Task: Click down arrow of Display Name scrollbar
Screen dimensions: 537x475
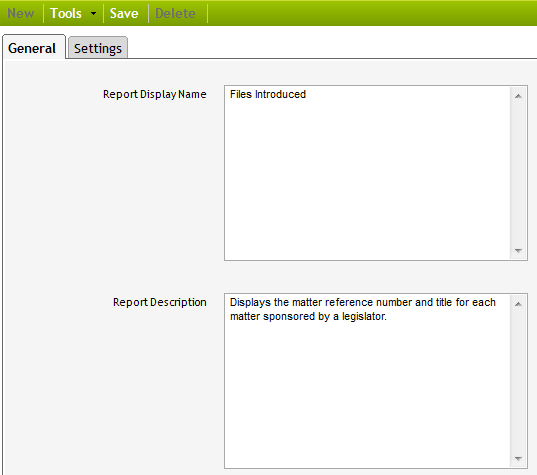Action: [518, 251]
